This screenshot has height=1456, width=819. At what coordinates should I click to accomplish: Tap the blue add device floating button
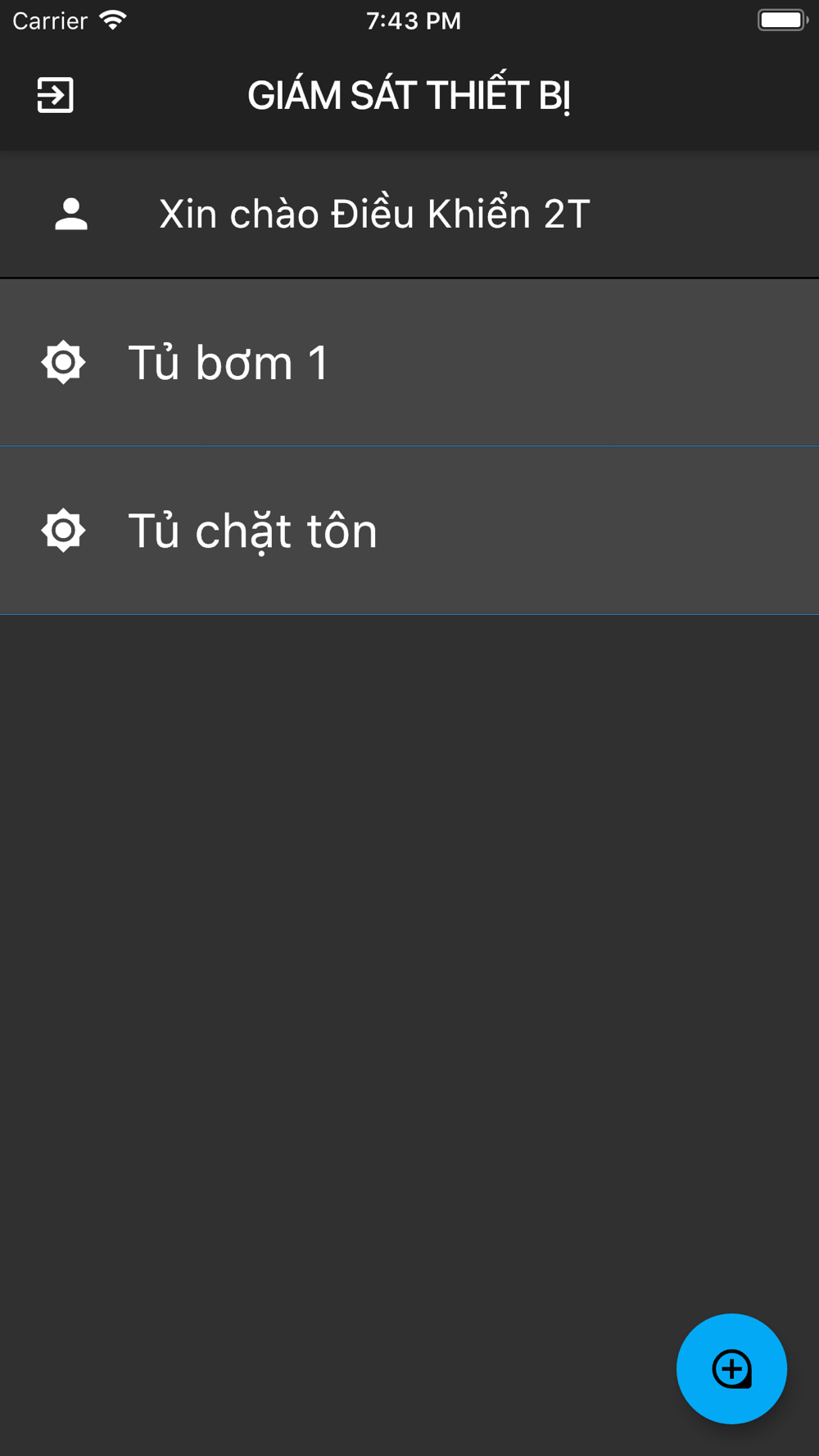coord(731,1368)
